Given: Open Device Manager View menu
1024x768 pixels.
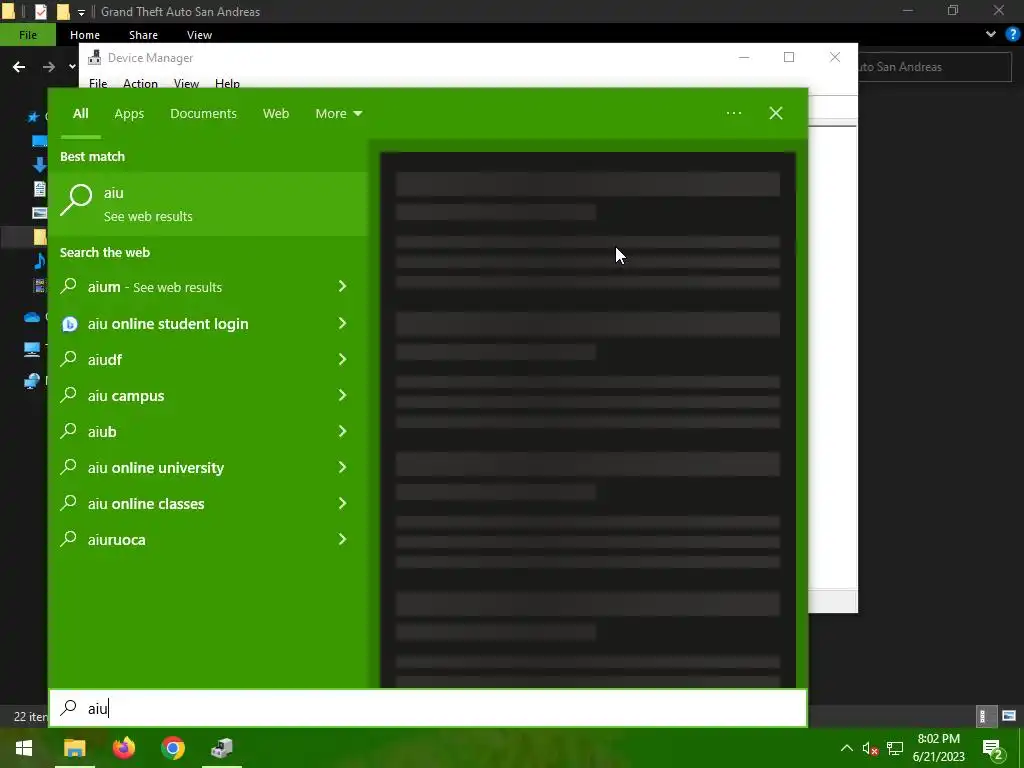Looking at the screenshot, I should (186, 83).
